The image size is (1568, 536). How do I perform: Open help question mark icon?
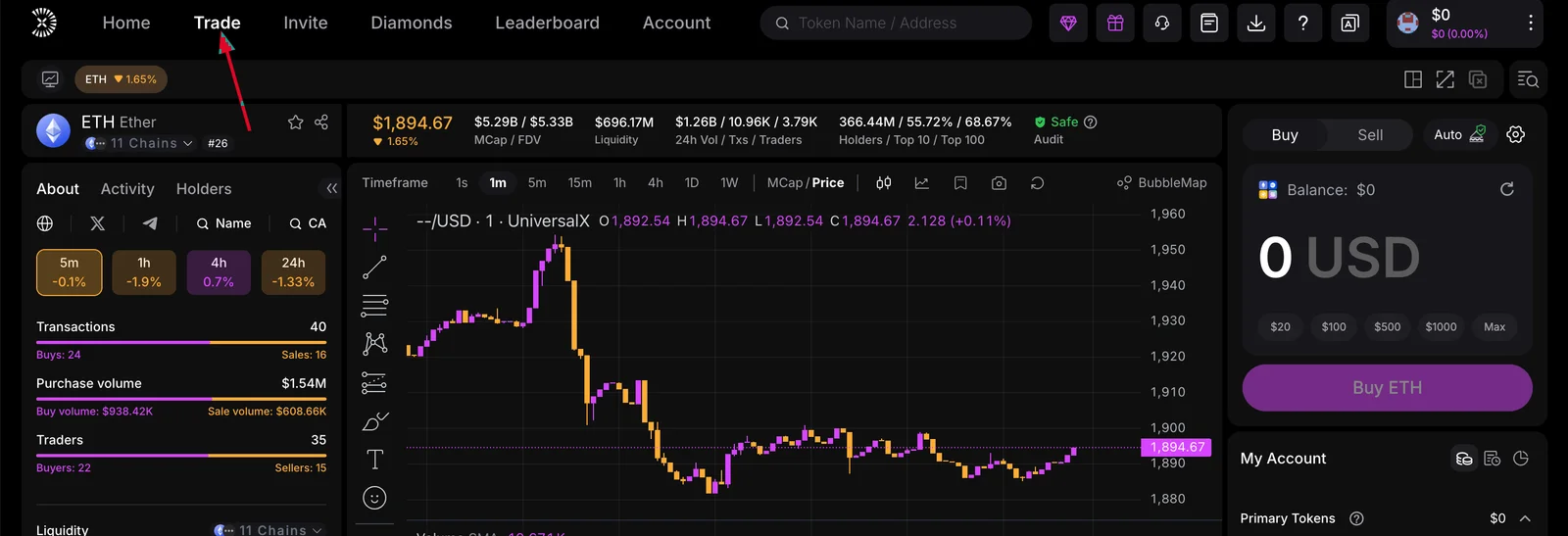point(1302,23)
